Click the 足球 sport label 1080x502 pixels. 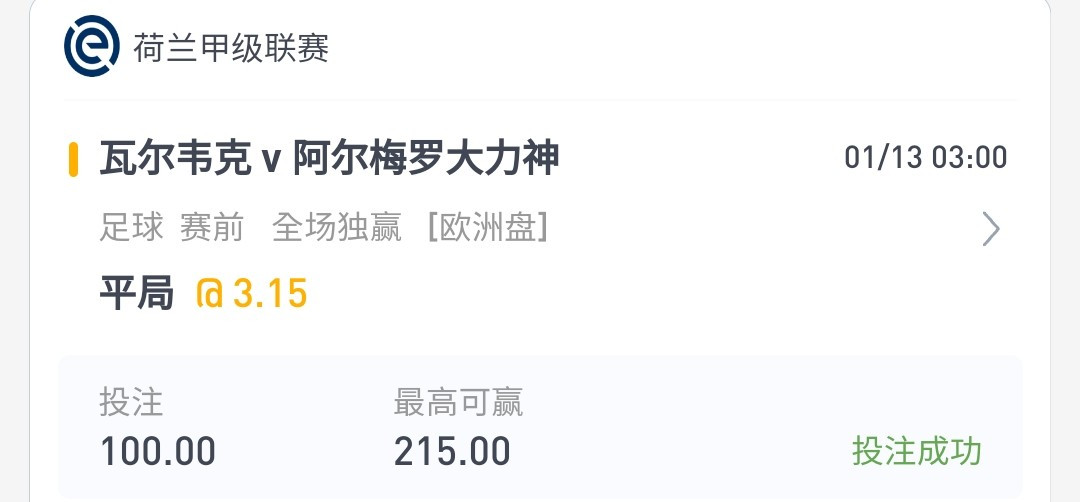coord(132,227)
